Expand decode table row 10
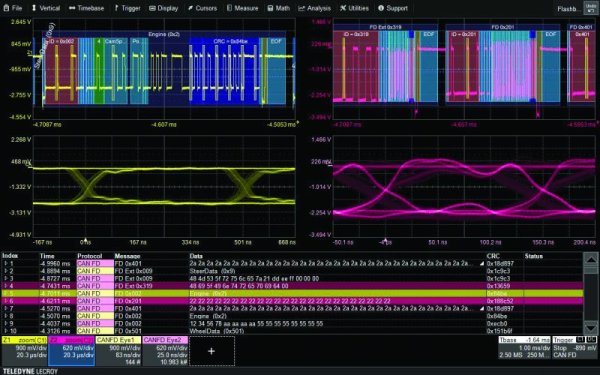The width and height of the screenshot is (600, 375). point(5,331)
